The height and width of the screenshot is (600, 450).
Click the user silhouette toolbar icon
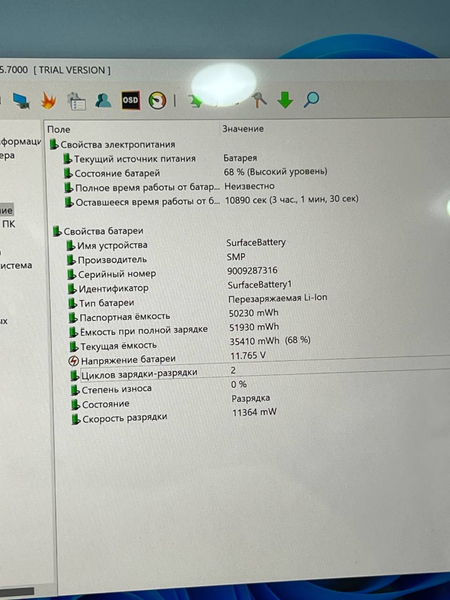tap(103, 100)
